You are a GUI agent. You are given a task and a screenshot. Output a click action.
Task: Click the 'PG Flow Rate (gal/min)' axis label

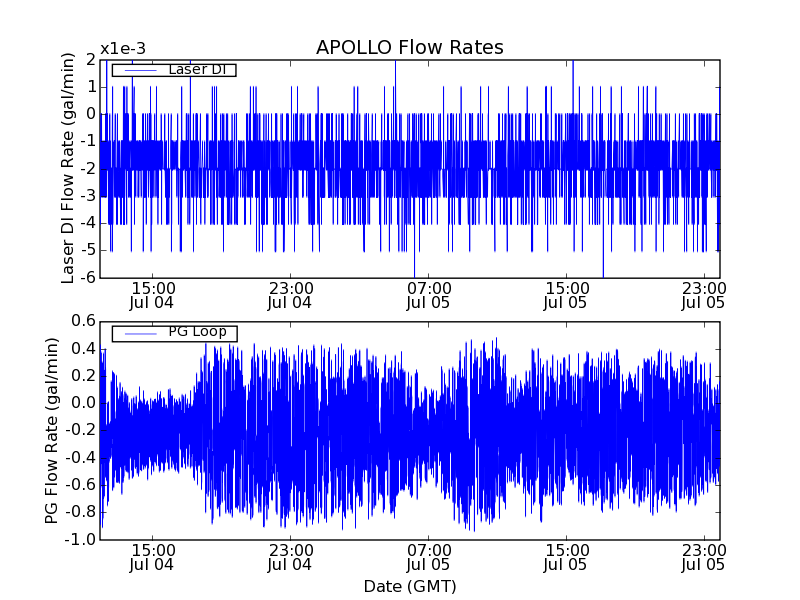[x=52, y=430]
